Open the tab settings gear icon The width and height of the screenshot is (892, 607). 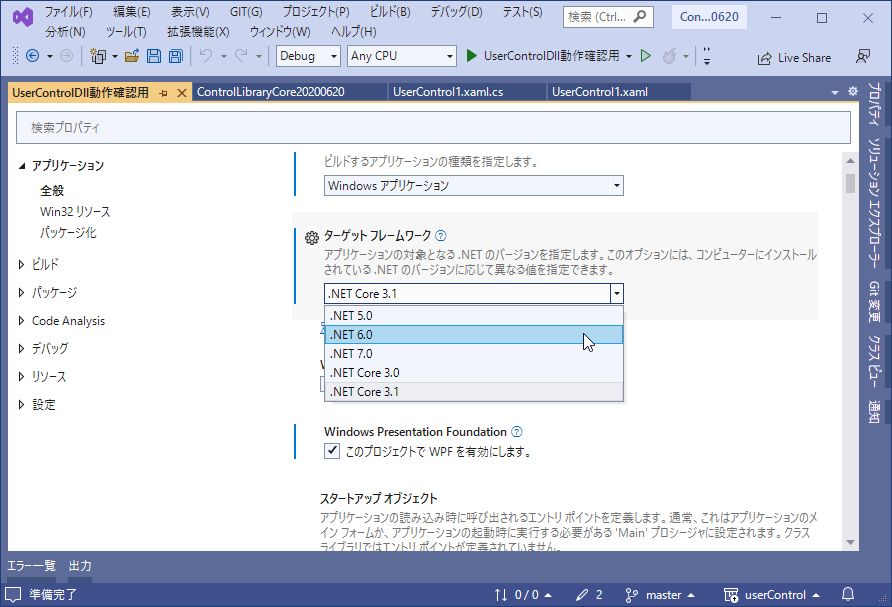[853, 91]
